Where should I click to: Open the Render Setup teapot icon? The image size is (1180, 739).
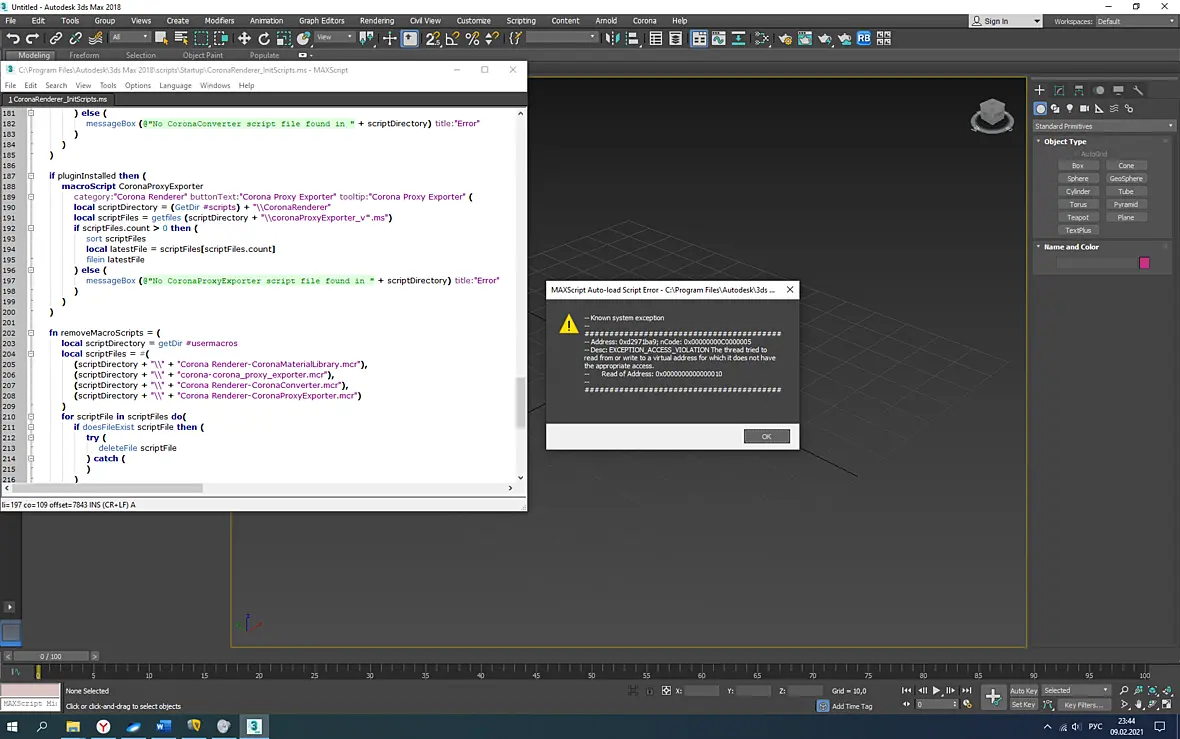point(785,38)
